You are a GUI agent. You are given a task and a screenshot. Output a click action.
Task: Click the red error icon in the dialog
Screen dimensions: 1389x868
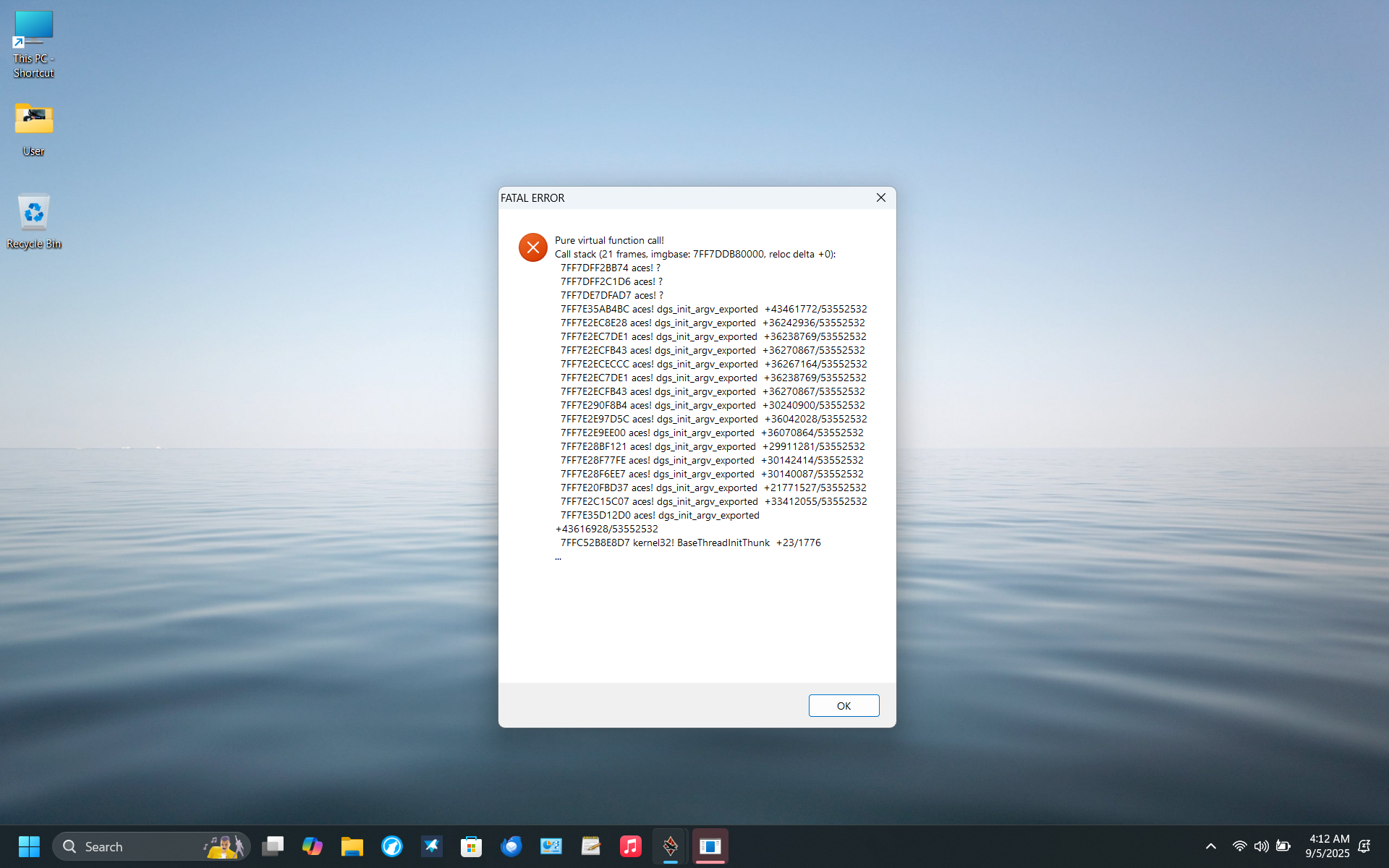tap(533, 247)
